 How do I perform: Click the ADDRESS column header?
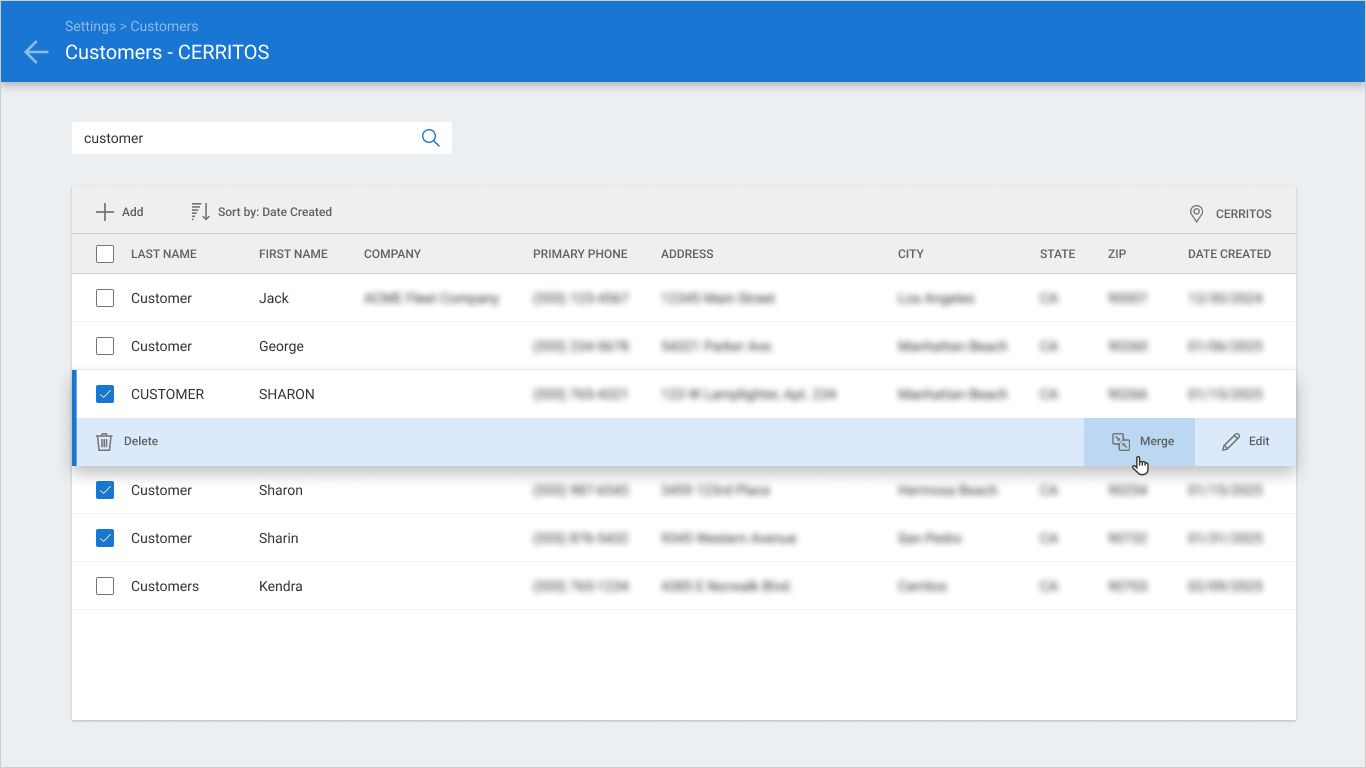(x=687, y=254)
